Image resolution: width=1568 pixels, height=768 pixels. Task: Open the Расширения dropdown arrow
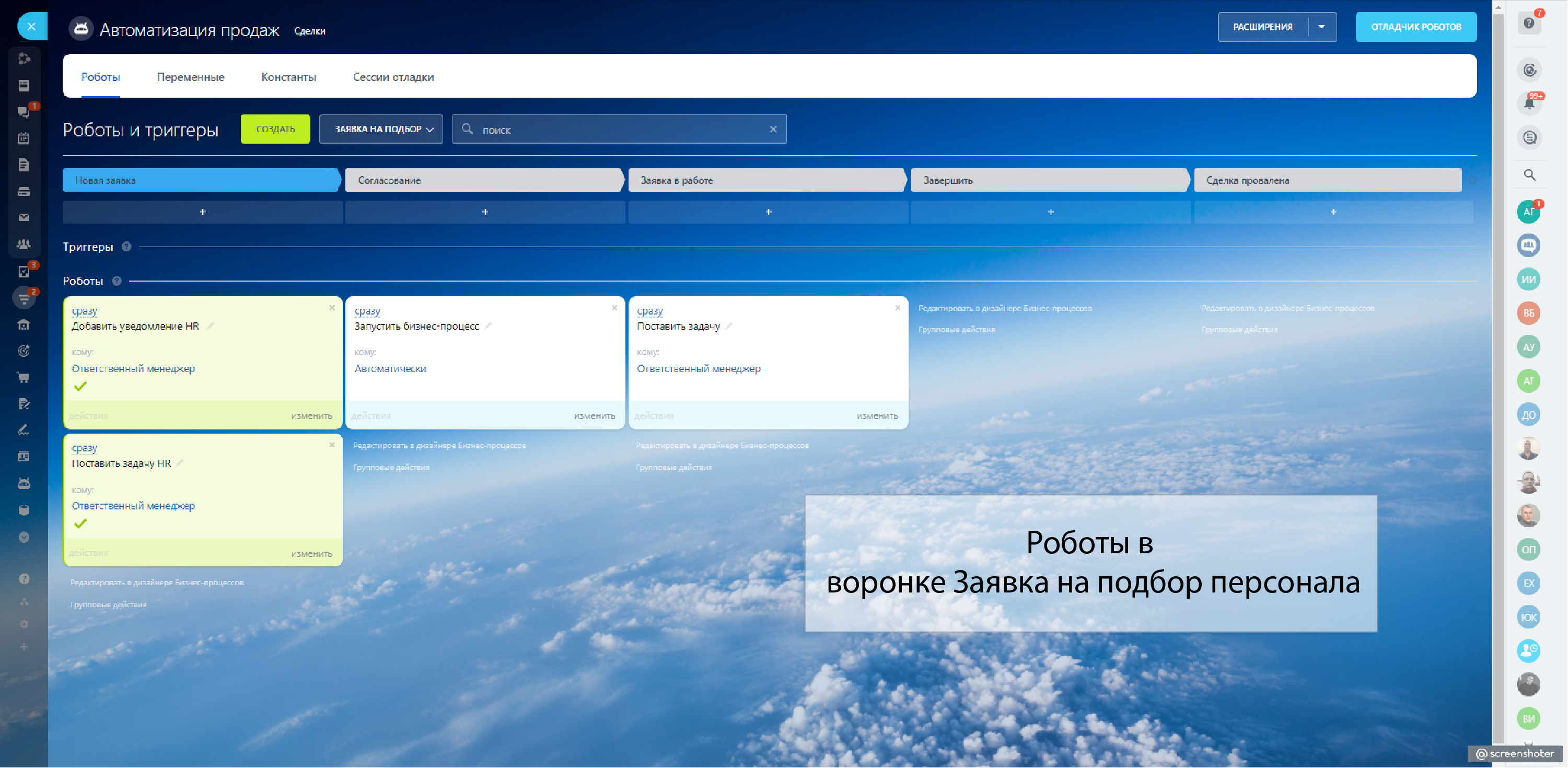(1321, 27)
